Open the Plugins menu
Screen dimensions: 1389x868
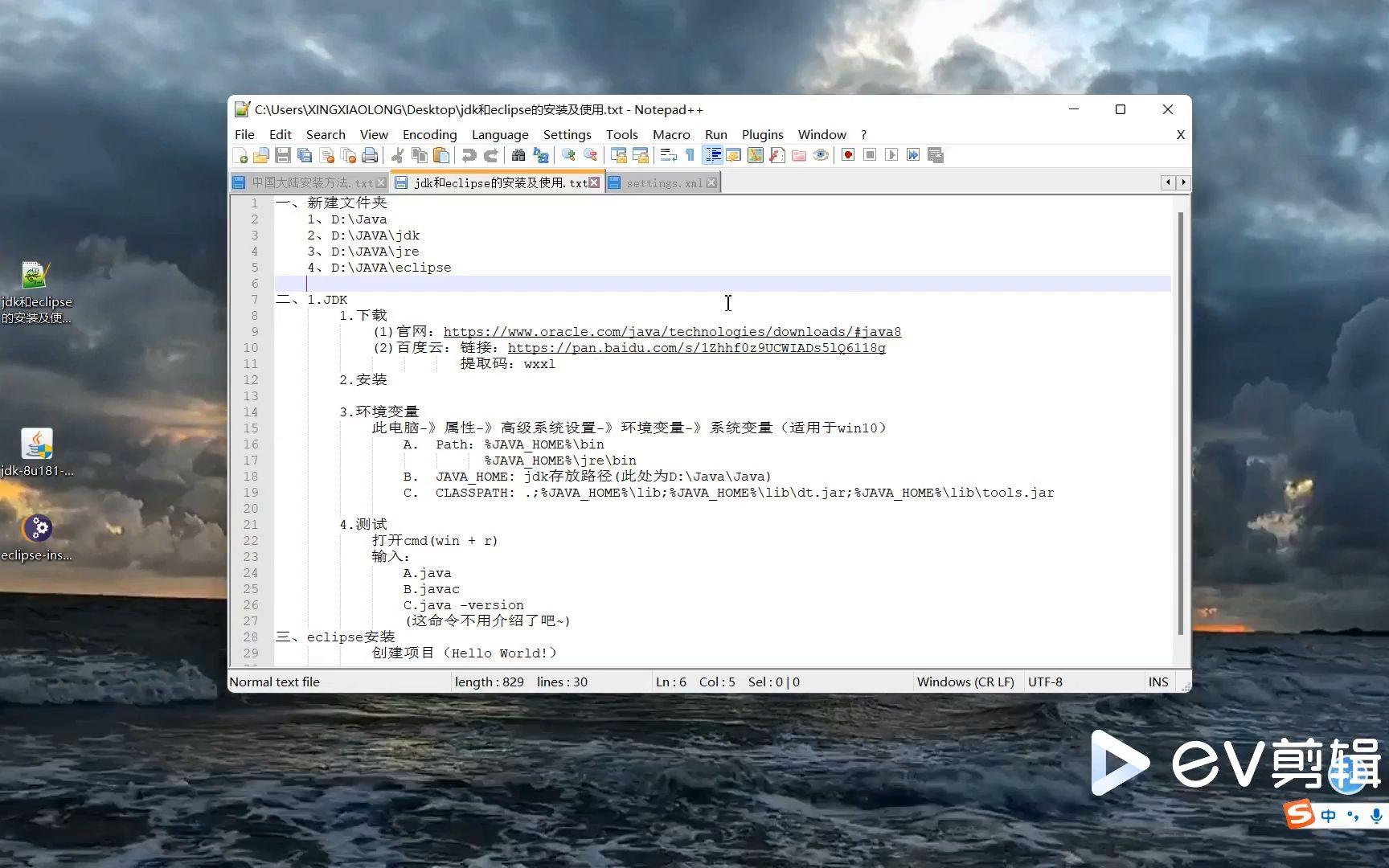pos(762,134)
